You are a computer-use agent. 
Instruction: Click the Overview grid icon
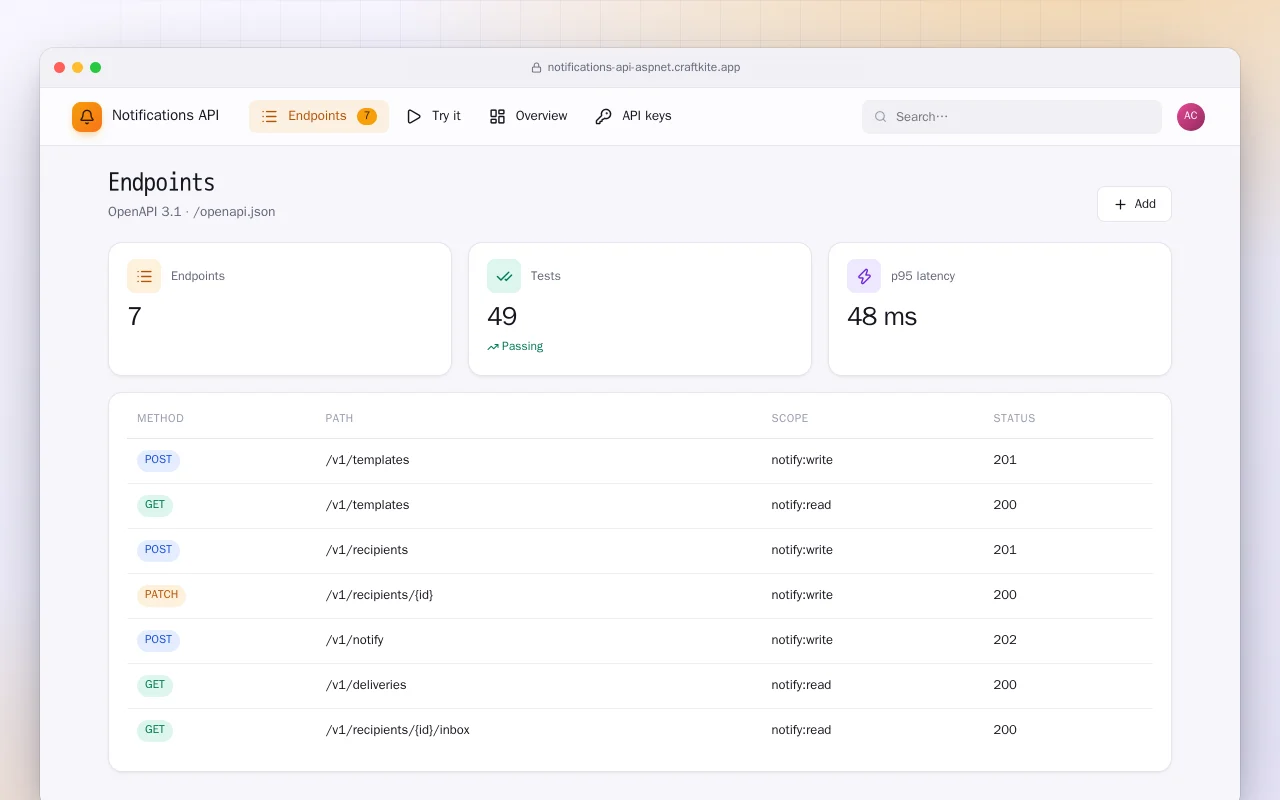click(x=497, y=116)
